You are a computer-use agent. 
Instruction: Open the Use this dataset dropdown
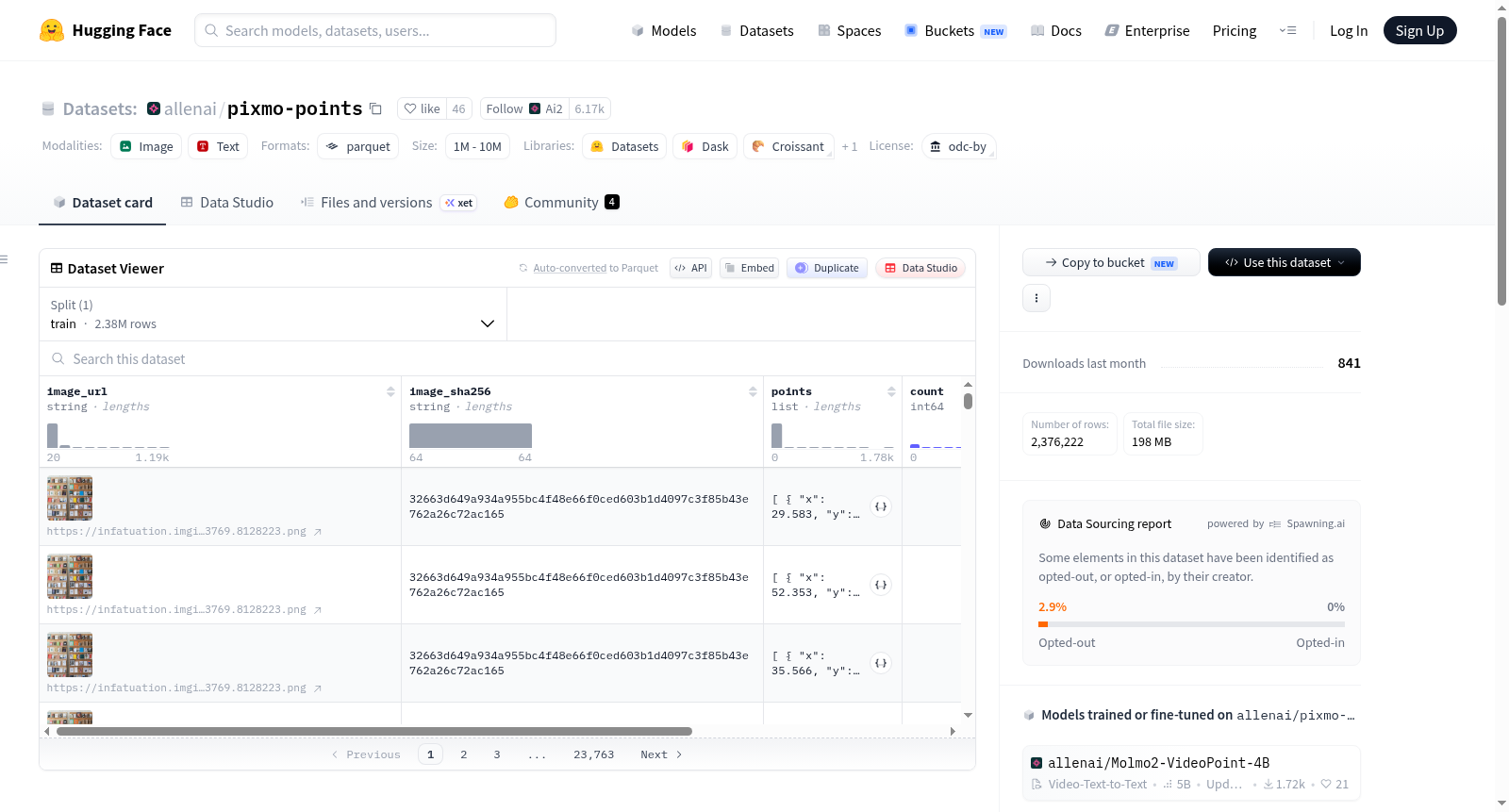(1285, 262)
